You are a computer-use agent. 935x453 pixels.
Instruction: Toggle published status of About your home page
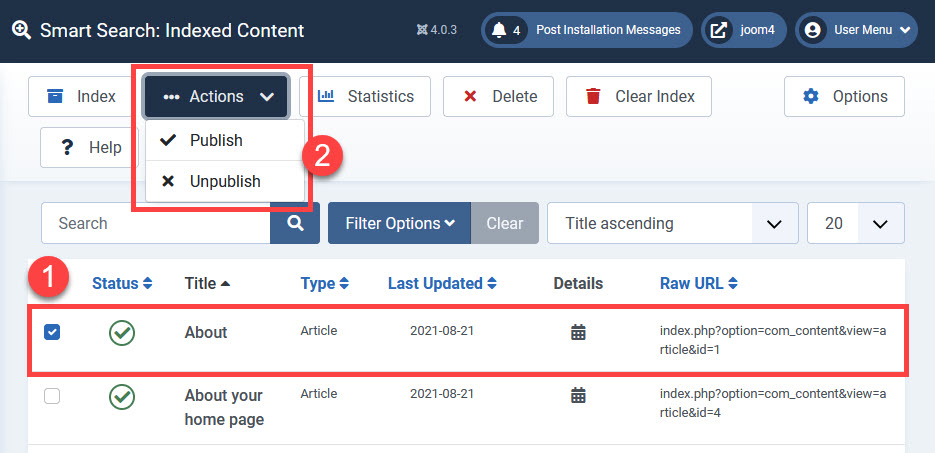pyautogui.click(x=122, y=397)
